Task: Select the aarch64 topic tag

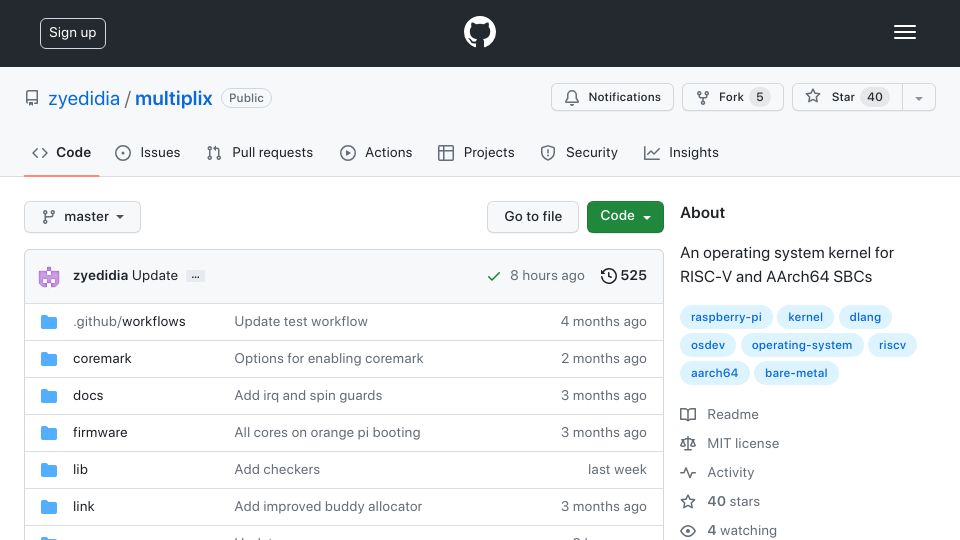Action: pos(714,373)
